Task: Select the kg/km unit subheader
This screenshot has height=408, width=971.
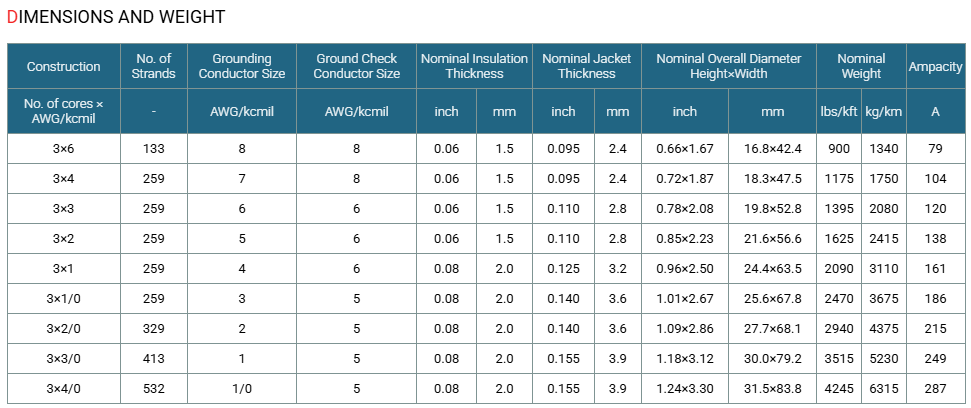Action: (x=884, y=111)
